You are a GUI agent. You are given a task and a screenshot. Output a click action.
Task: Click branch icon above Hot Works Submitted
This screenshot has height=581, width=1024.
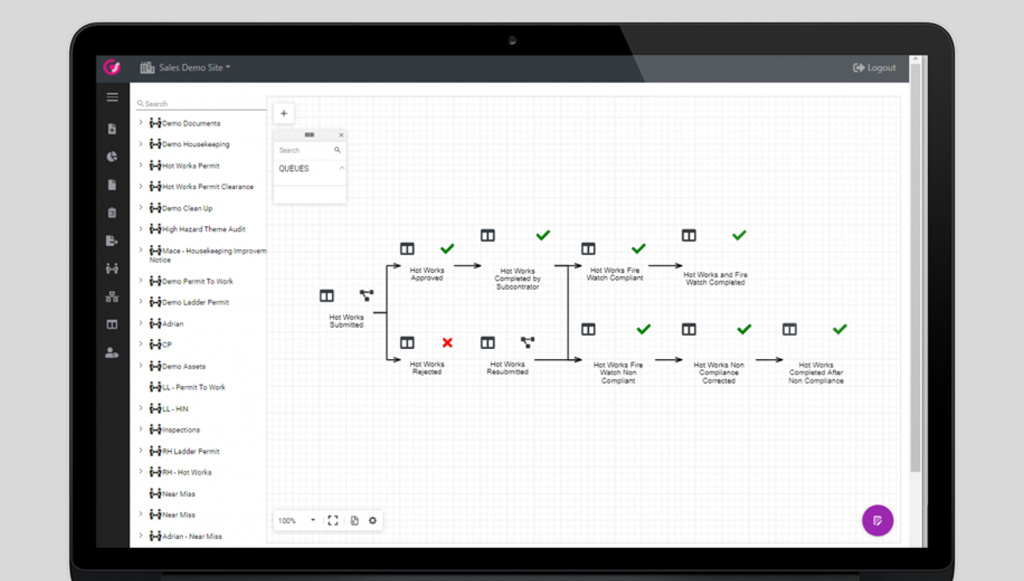coord(366,296)
